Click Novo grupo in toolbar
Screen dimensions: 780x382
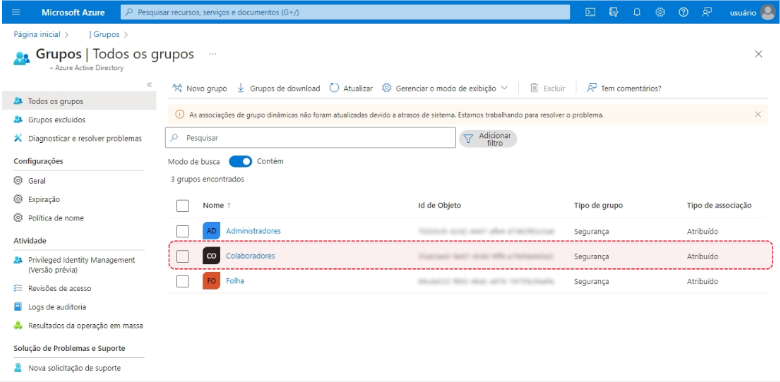(199, 88)
